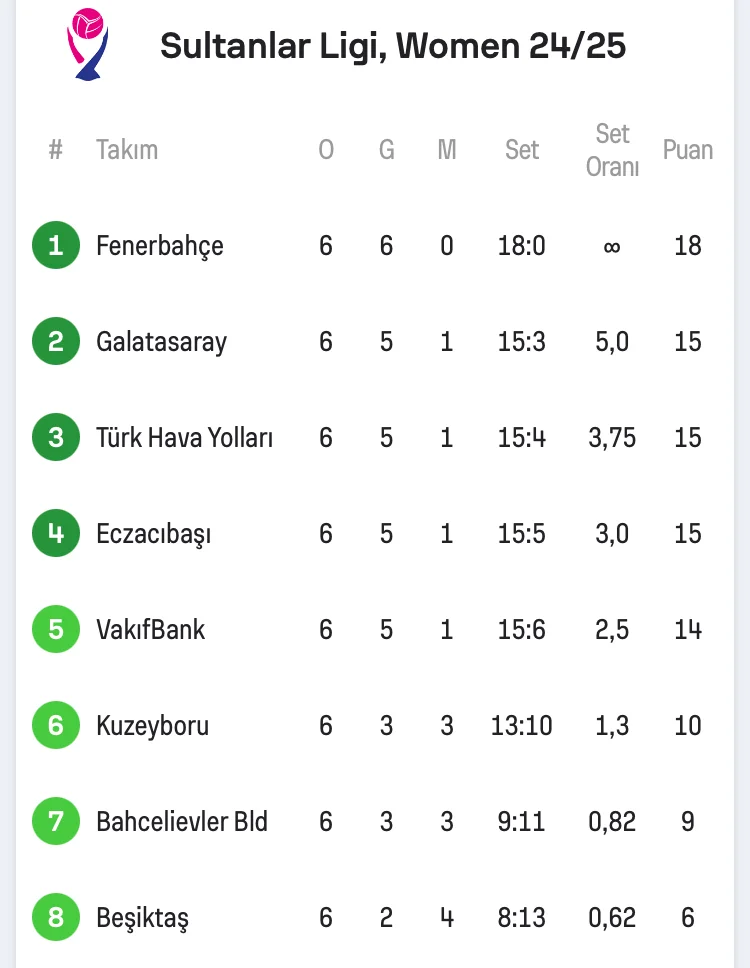Screen dimensions: 750x968
Task: Click the rank 3 position badge
Action: [56, 437]
